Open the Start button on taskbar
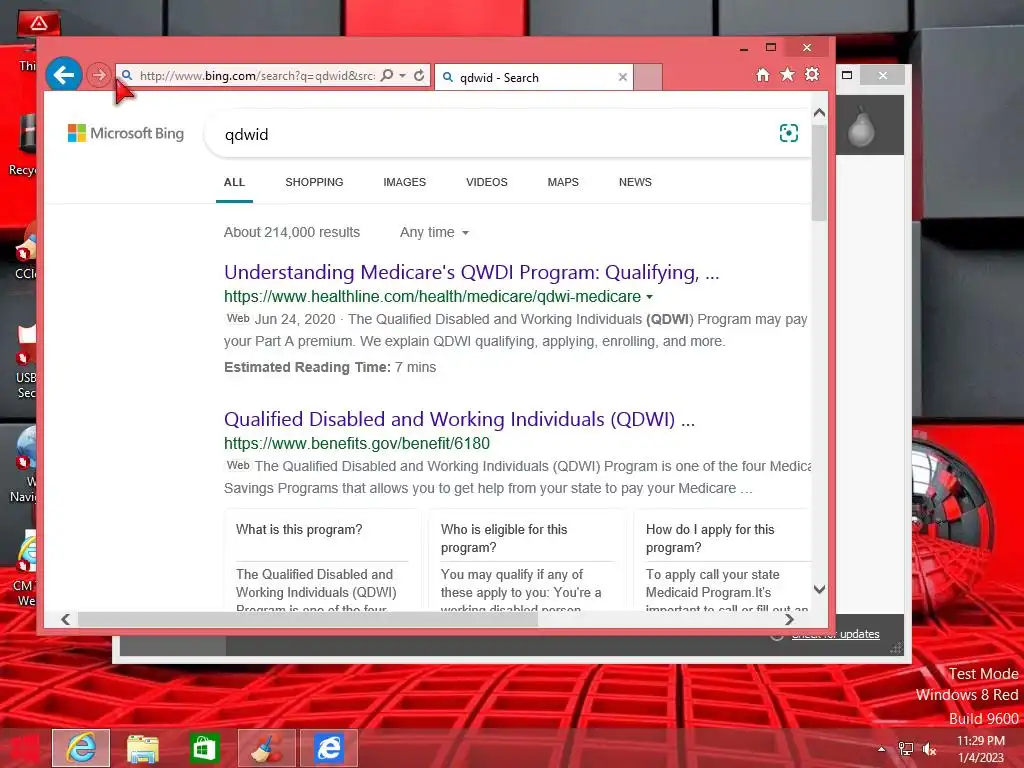Image resolution: width=1024 pixels, height=768 pixels. click(x=24, y=748)
